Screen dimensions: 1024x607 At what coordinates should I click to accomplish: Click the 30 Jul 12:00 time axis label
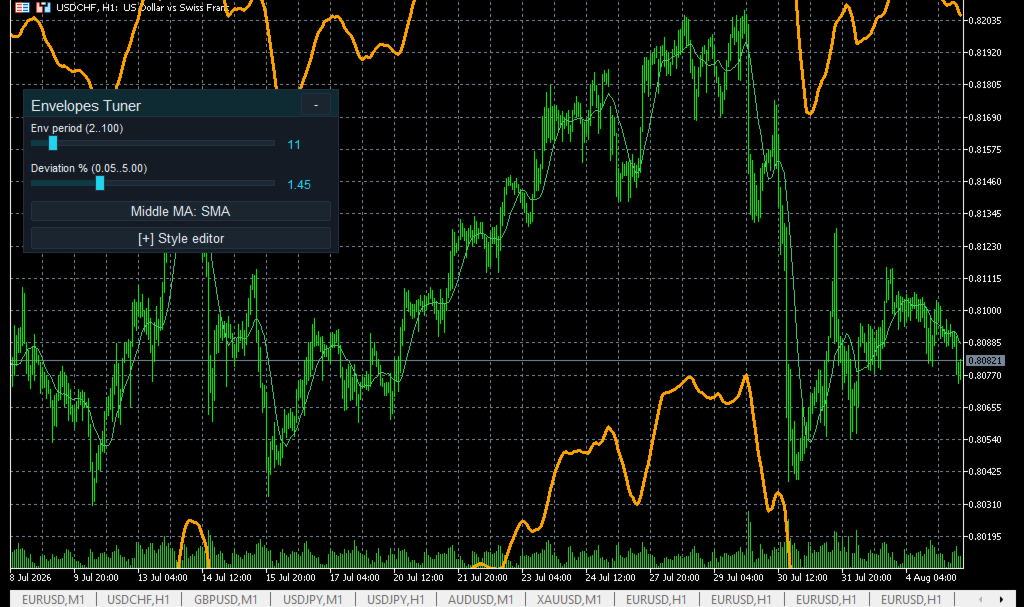click(802, 578)
